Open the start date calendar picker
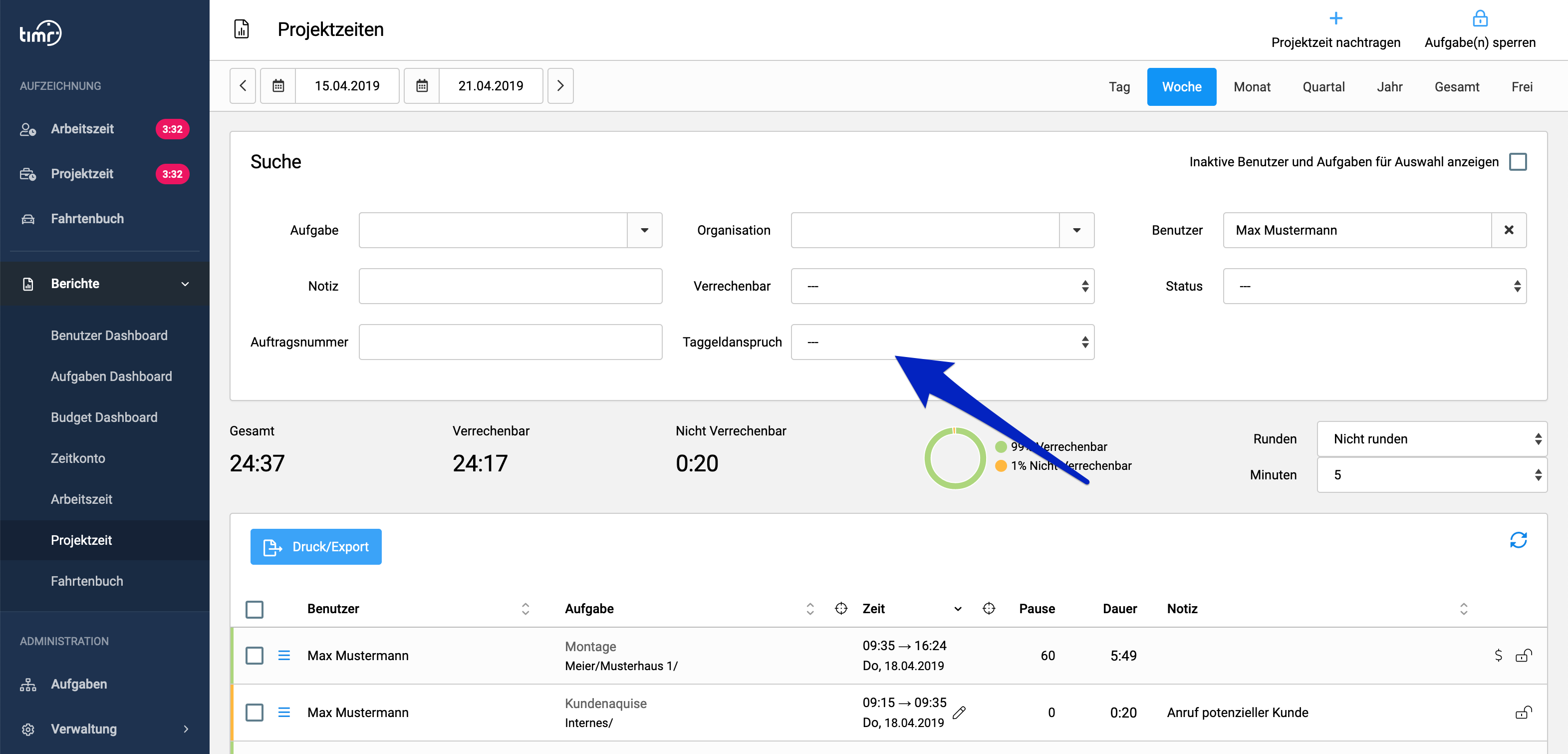 click(278, 86)
